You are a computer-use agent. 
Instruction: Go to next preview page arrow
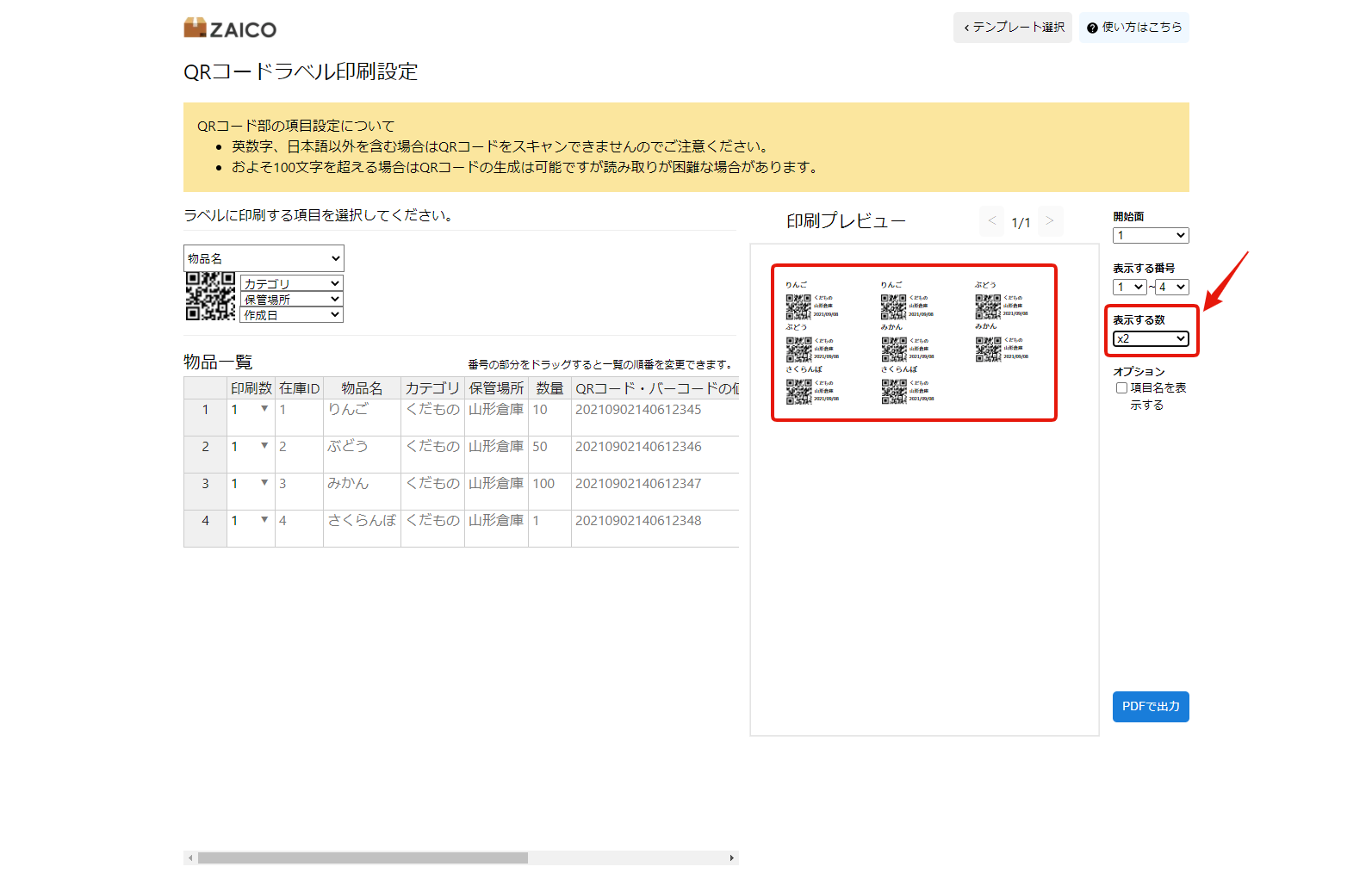[x=1050, y=221]
